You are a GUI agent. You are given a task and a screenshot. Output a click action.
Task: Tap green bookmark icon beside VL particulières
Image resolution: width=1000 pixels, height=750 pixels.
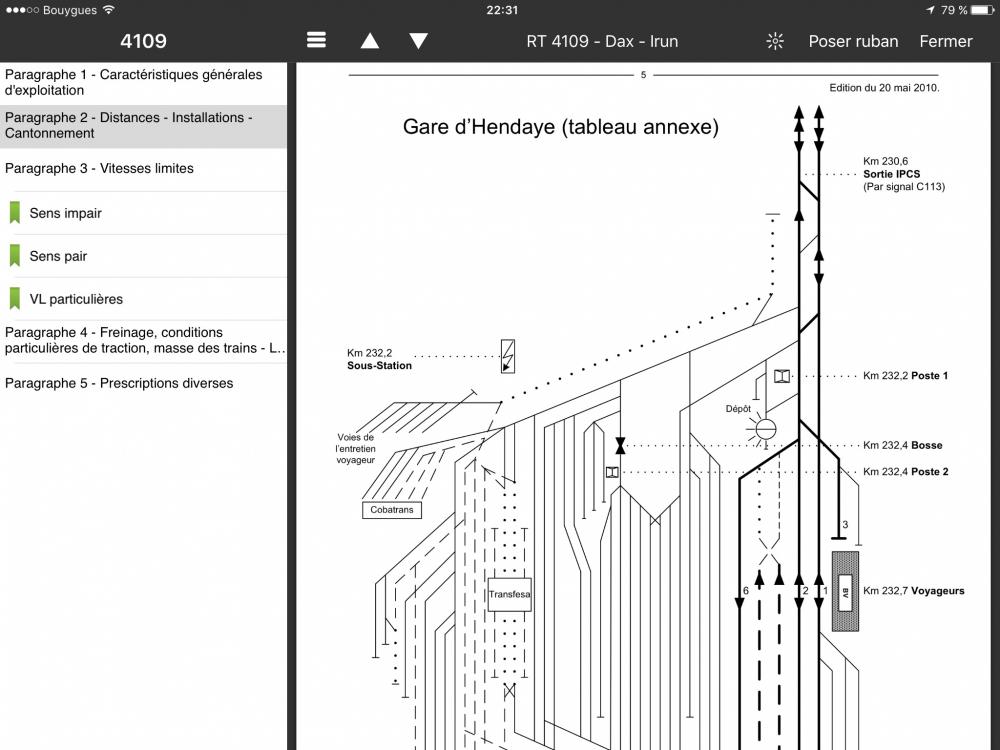15,299
